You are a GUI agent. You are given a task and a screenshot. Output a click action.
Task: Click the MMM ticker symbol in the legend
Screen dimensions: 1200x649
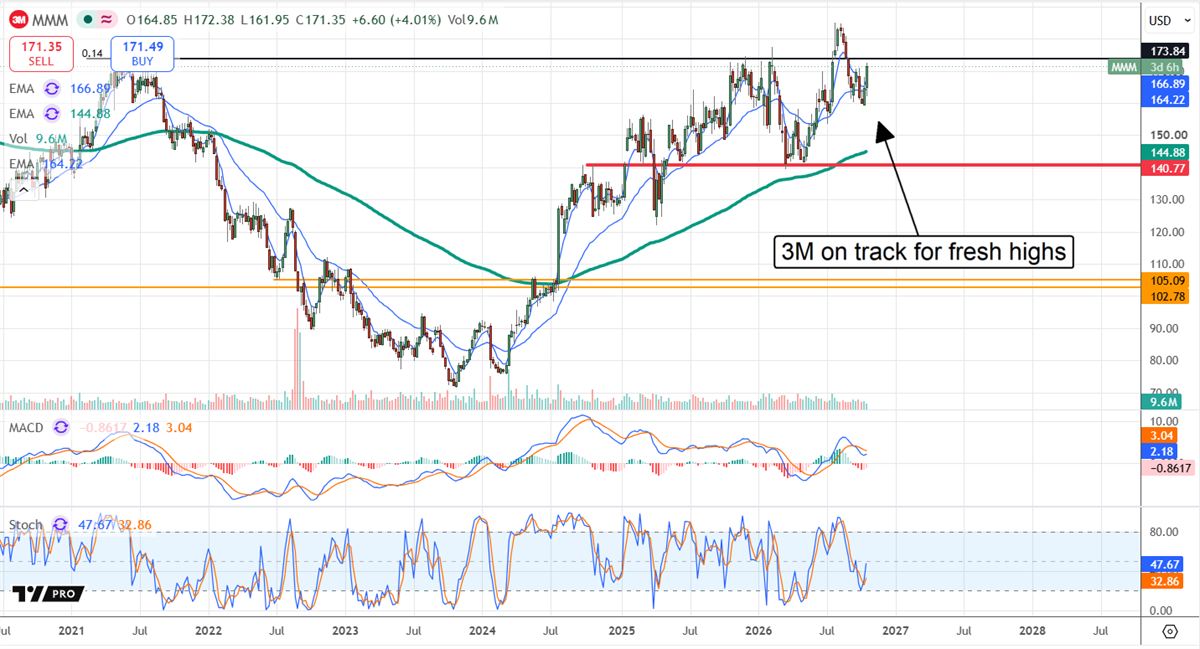tap(52, 19)
